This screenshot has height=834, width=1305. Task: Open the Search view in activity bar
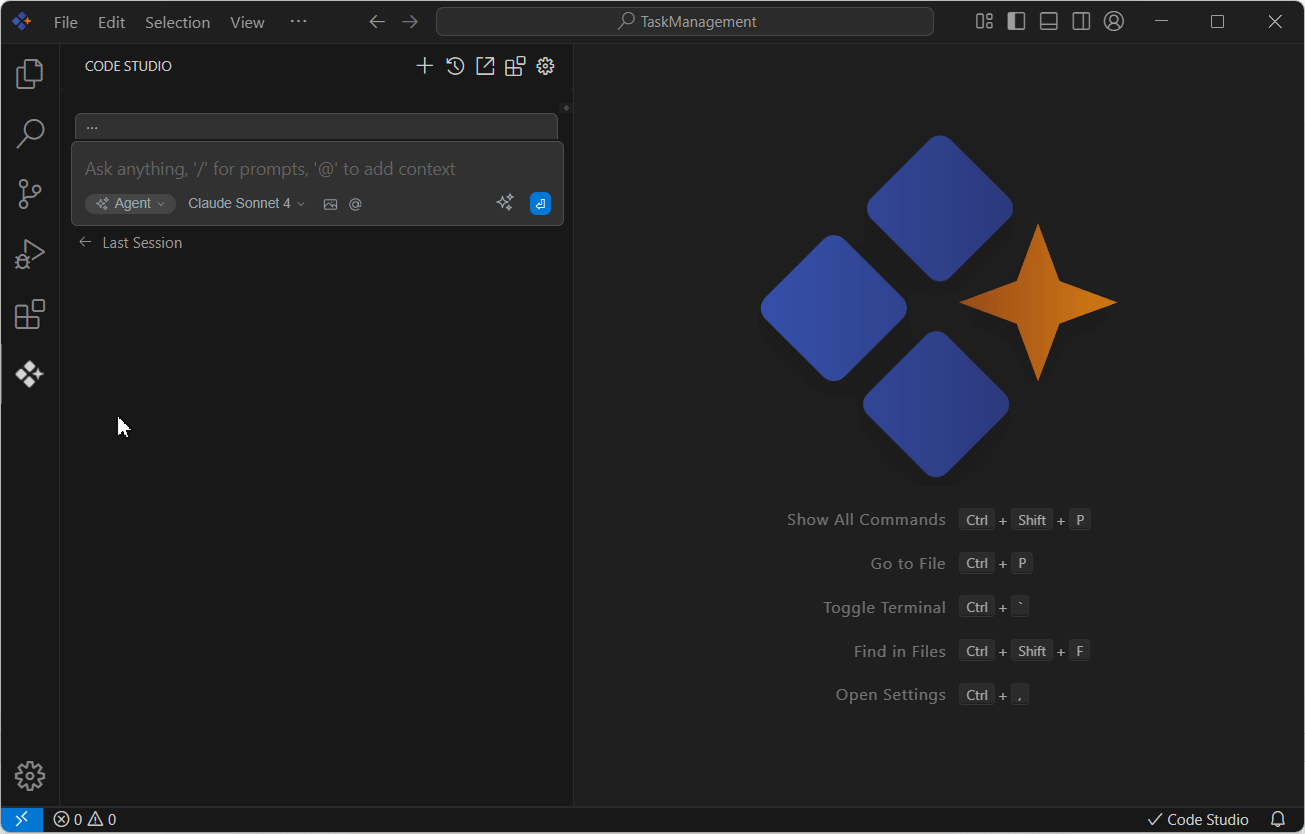[x=30, y=133]
